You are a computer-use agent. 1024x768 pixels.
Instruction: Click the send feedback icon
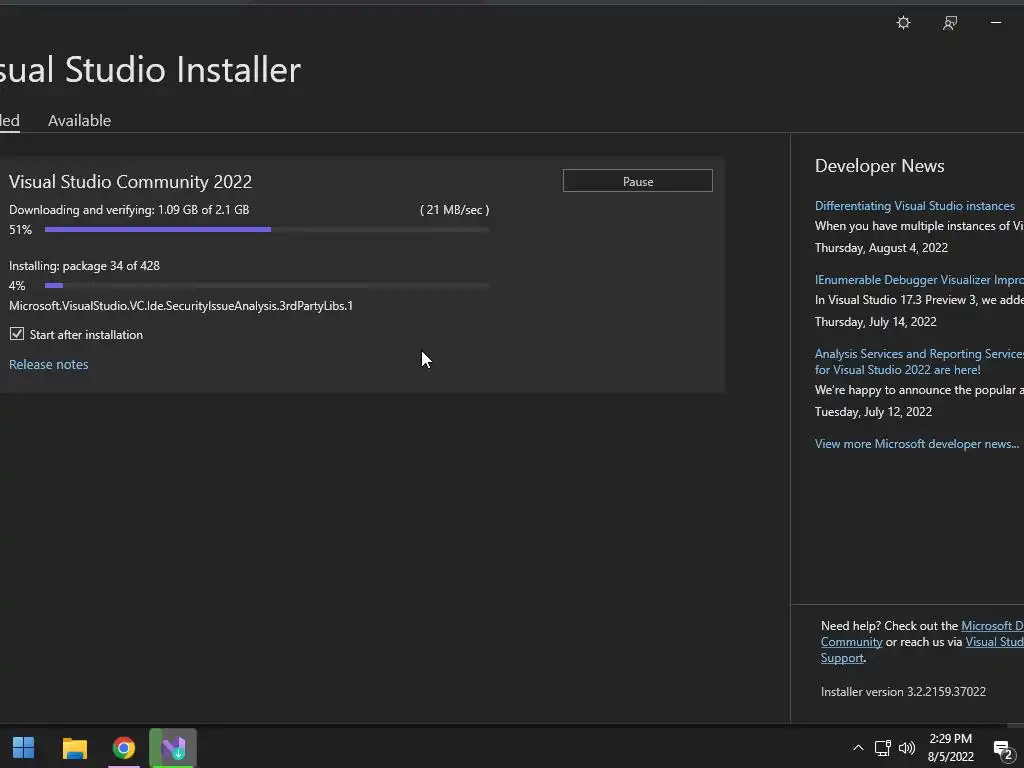coord(950,23)
